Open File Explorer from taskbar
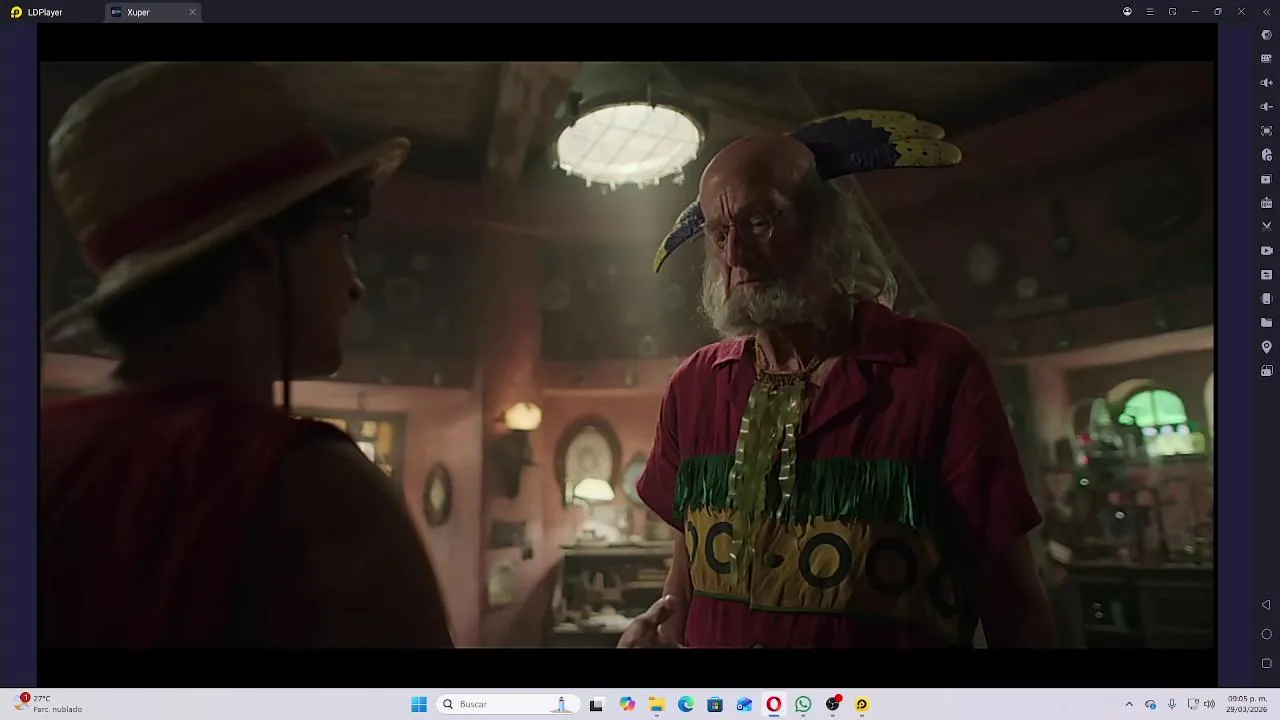The image size is (1280, 720). click(x=657, y=704)
